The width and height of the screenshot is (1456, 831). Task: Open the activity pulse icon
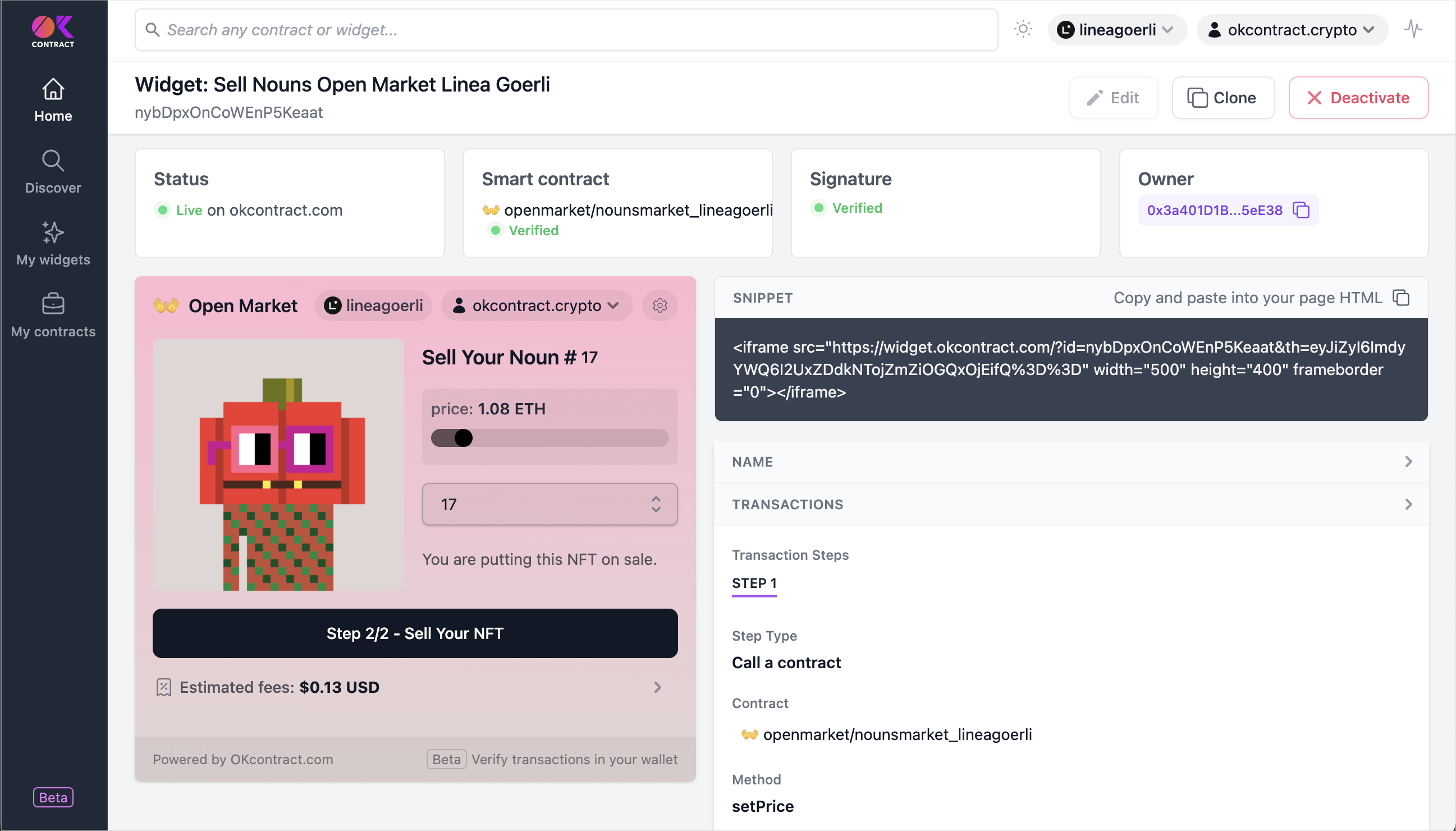click(x=1413, y=29)
